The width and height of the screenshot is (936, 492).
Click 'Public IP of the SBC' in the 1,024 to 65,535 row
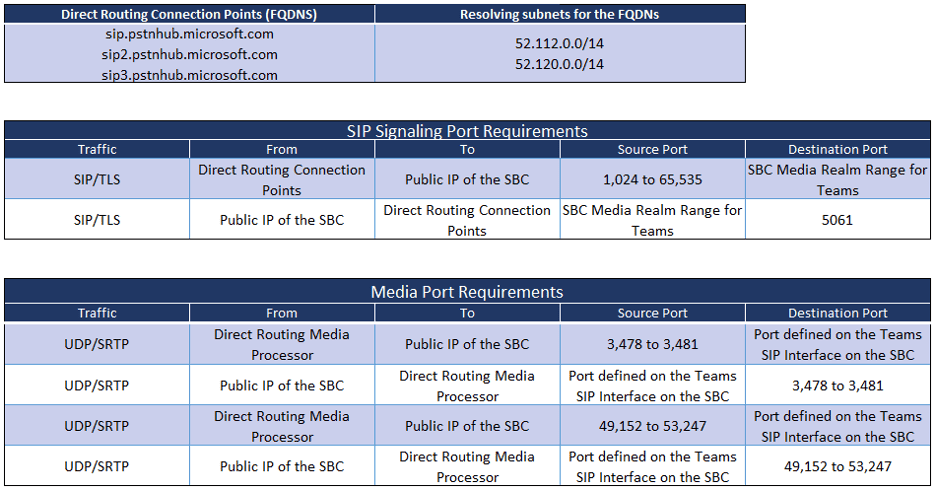point(467,180)
